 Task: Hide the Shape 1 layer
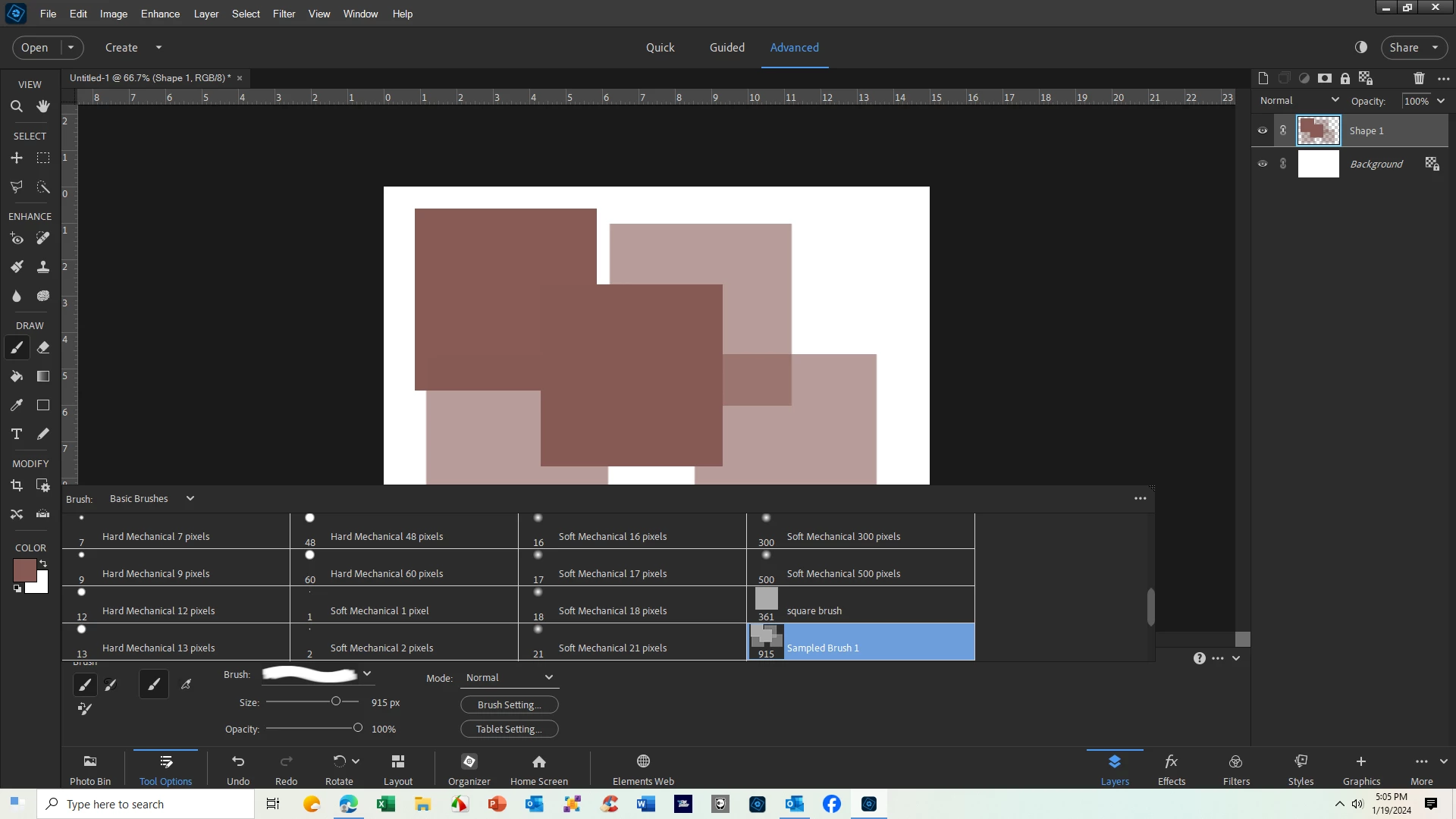(x=1263, y=130)
